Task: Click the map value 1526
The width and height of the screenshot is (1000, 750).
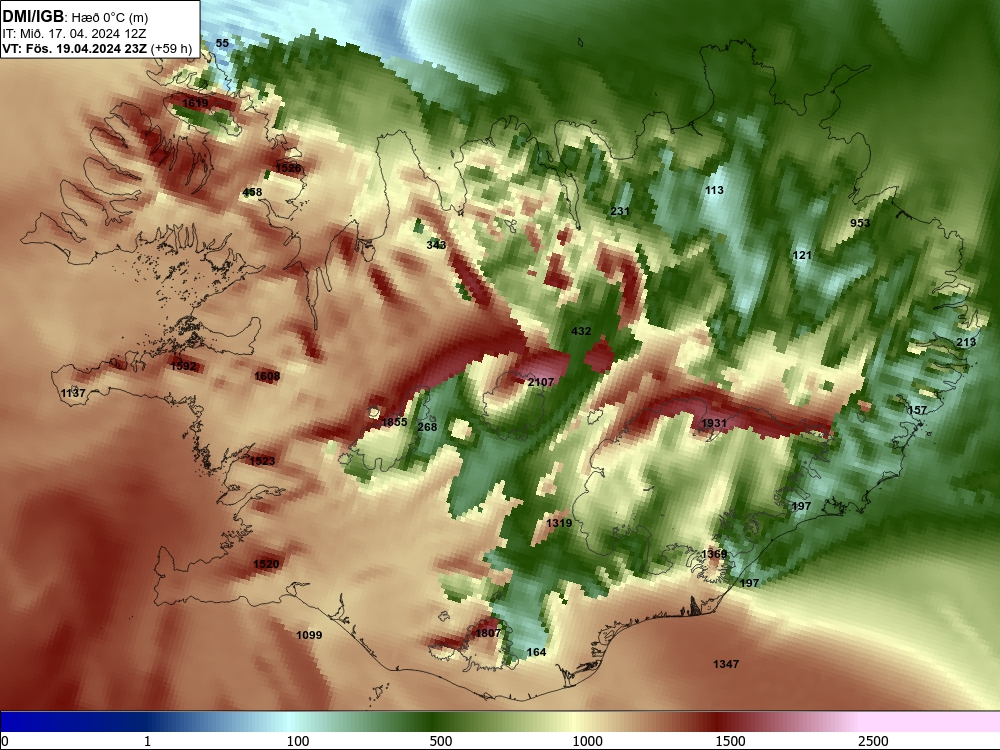Action: (x=288, y=168)
